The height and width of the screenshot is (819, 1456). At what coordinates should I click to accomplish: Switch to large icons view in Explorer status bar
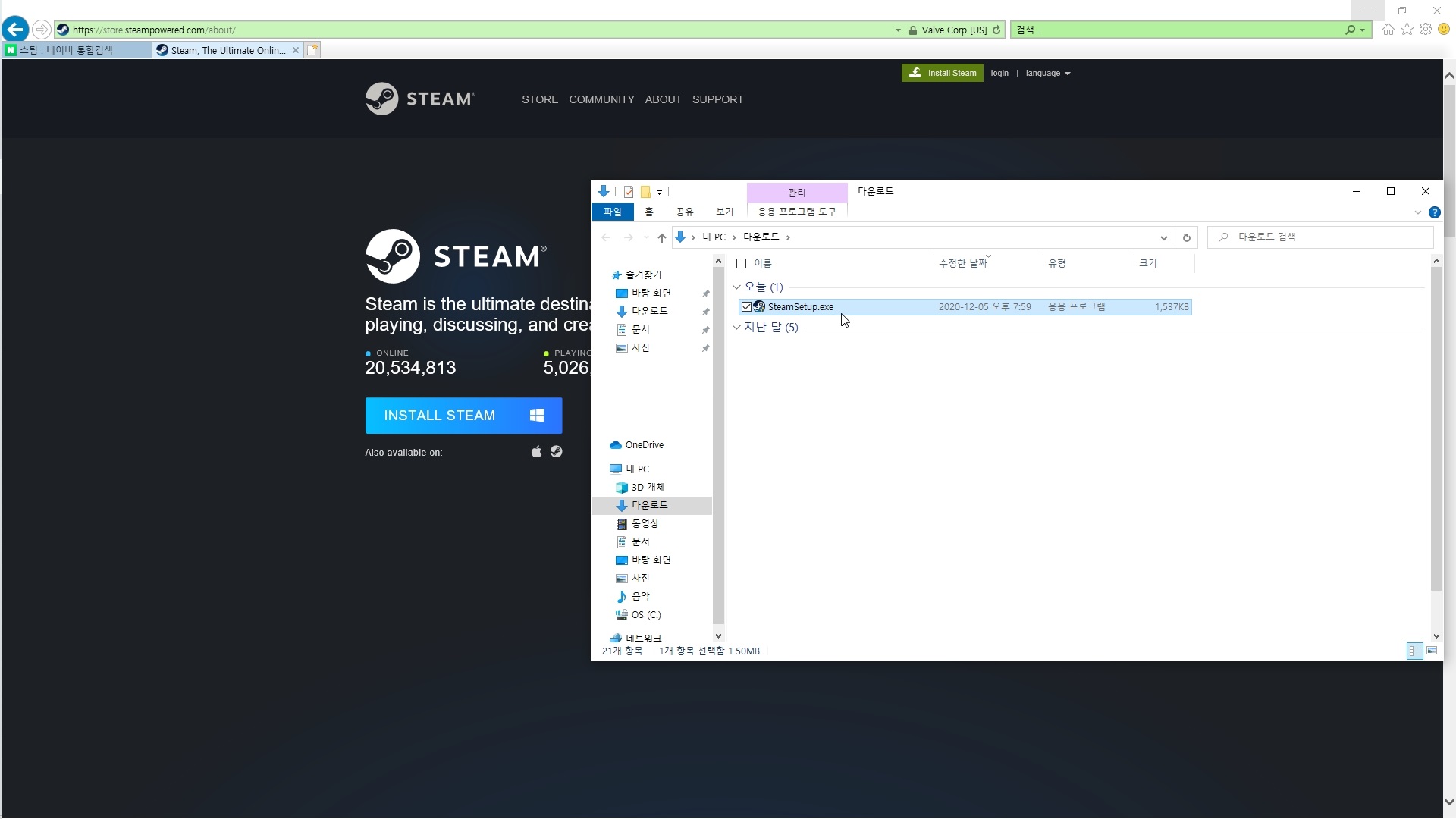pos(1432,651)
